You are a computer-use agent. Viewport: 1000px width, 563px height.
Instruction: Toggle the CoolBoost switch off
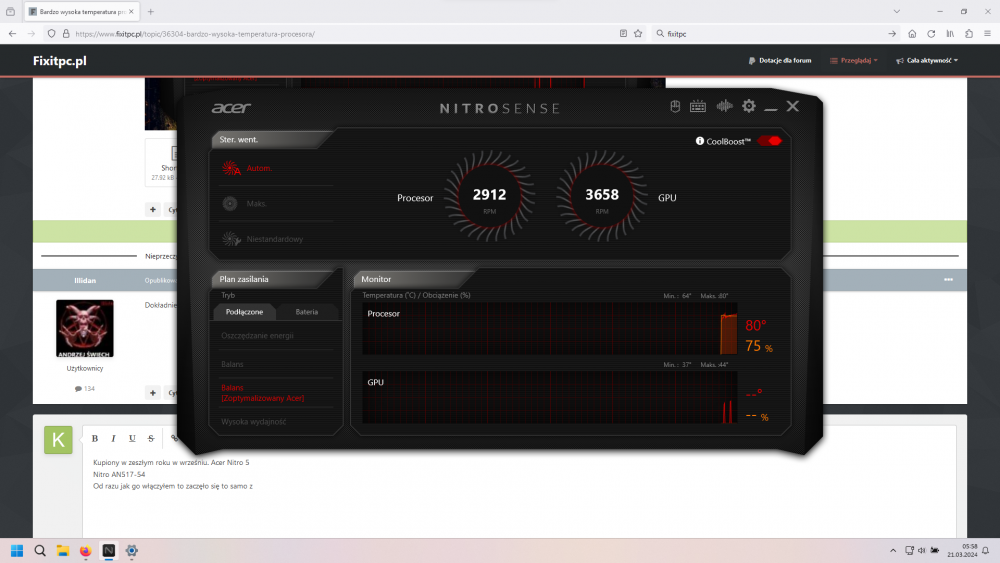[x=769, y=141]
